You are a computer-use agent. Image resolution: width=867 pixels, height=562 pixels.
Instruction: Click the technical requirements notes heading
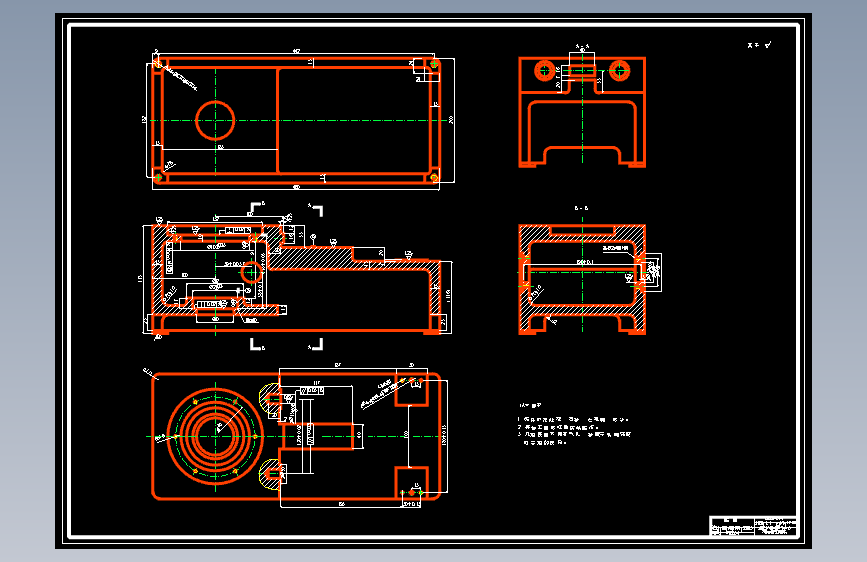click(x=530, y=405)
